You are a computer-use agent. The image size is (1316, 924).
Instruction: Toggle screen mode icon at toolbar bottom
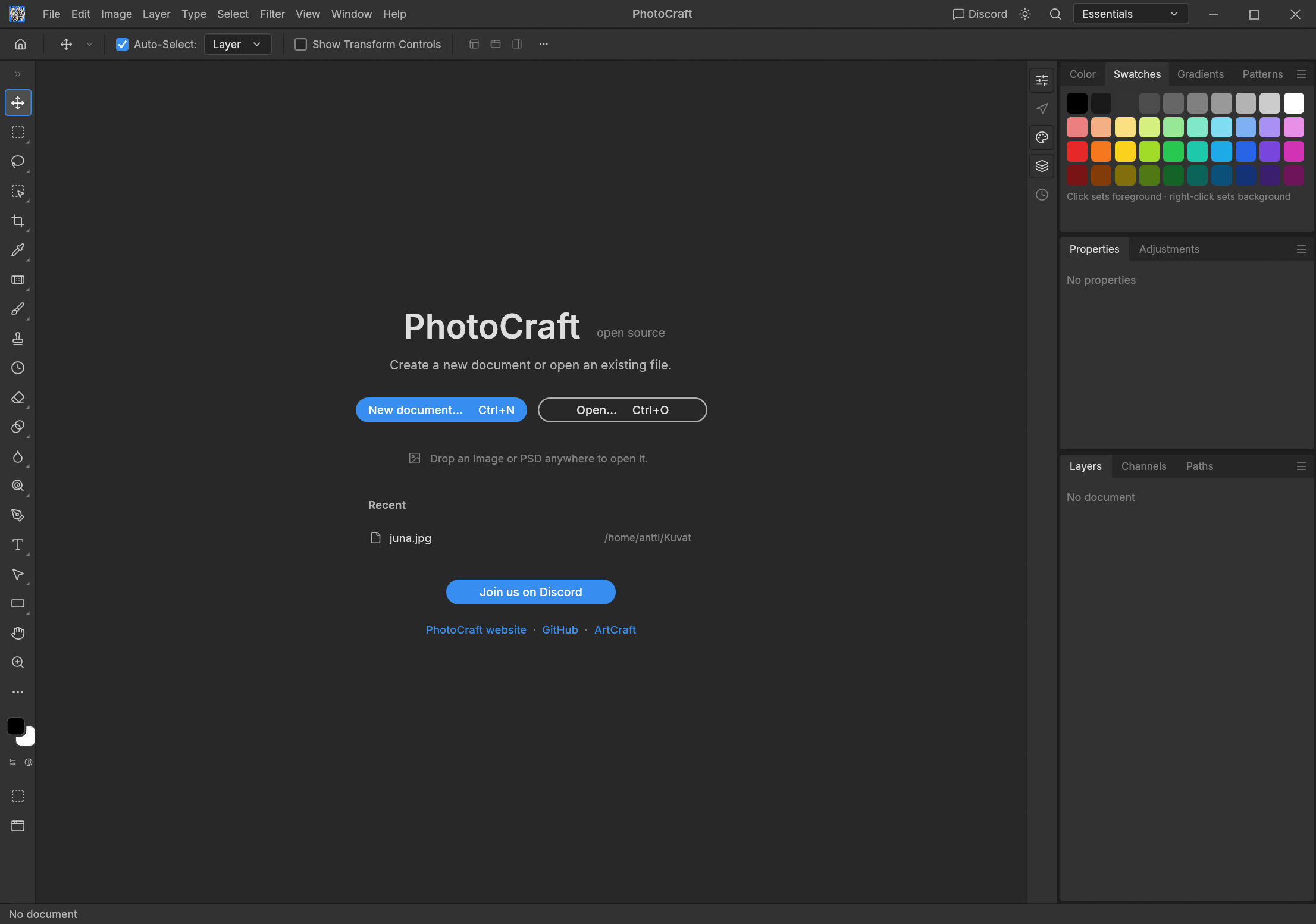click(18, 826)
